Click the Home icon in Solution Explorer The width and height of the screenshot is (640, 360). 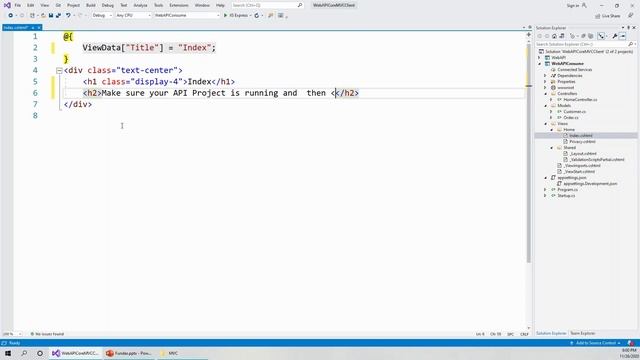click(554, 36)
